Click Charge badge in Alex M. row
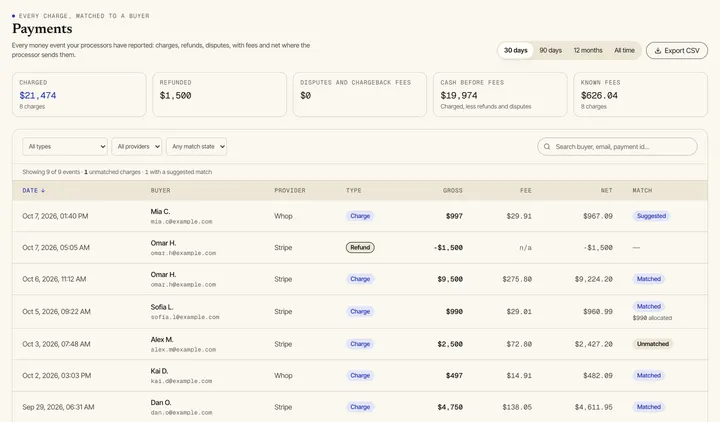This screenshot has width=720, height=422. click(x=360, y=344)
